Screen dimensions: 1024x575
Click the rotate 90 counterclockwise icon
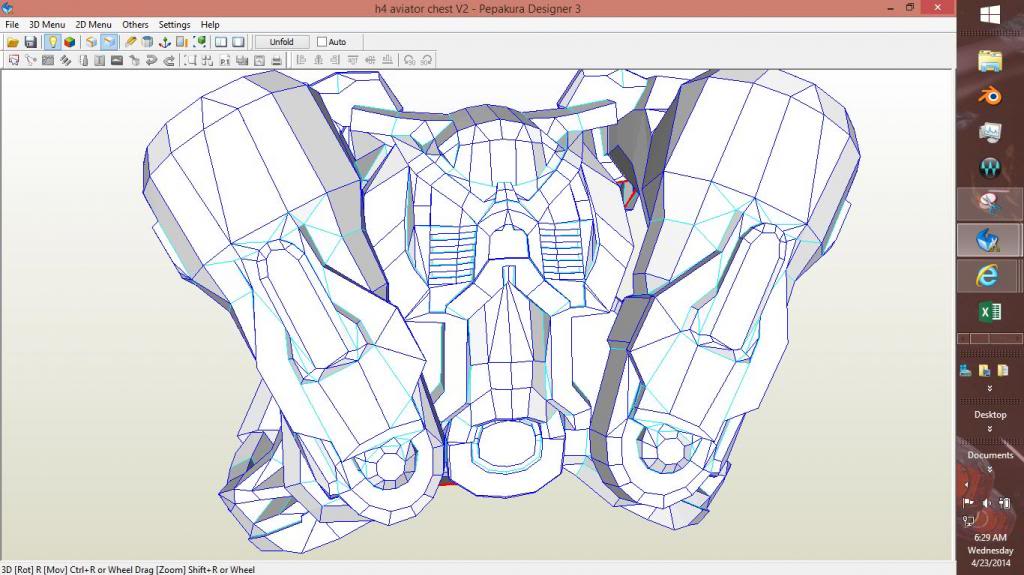[x=409, y=60]
